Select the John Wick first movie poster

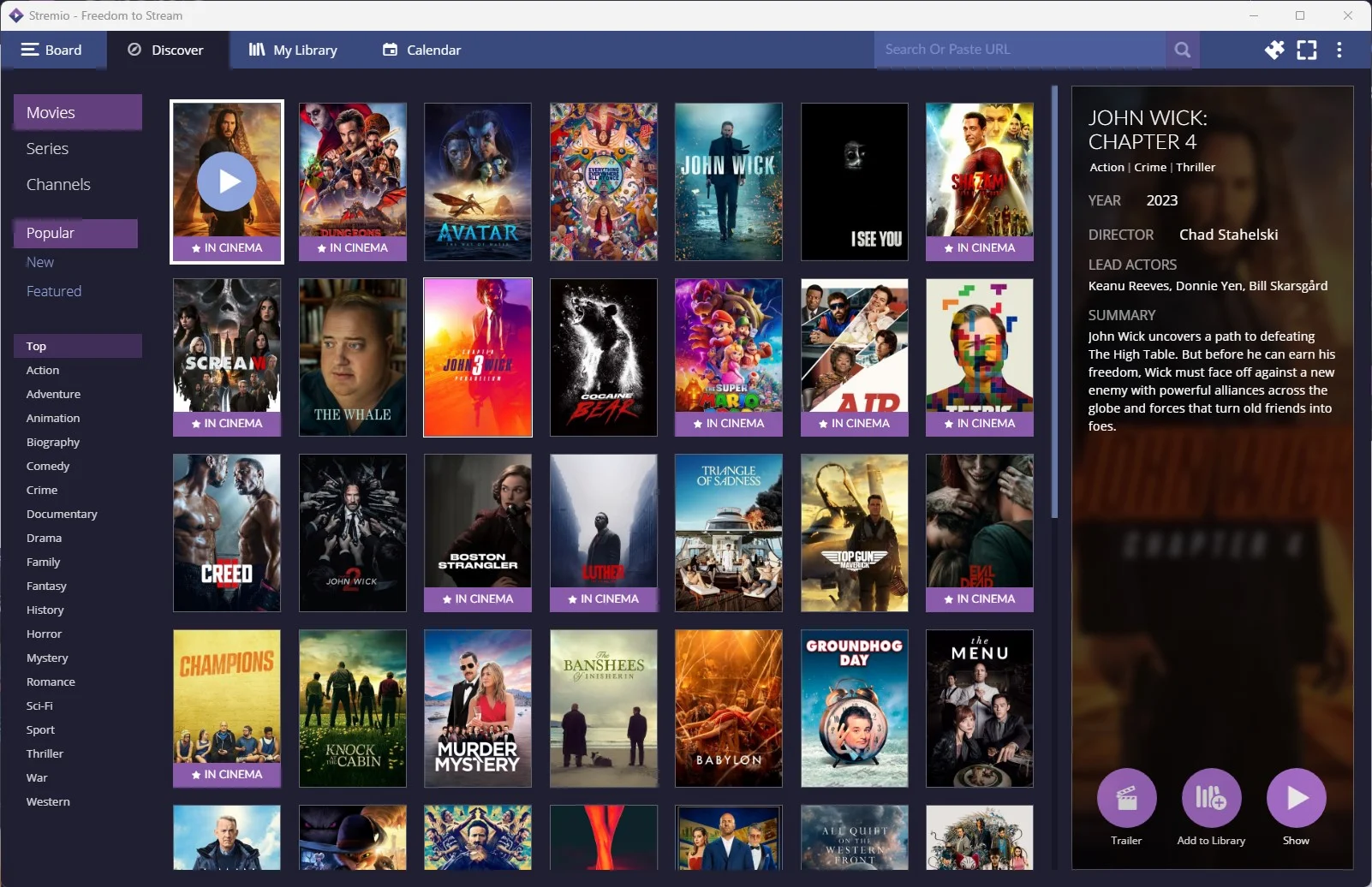pos(729,182)
